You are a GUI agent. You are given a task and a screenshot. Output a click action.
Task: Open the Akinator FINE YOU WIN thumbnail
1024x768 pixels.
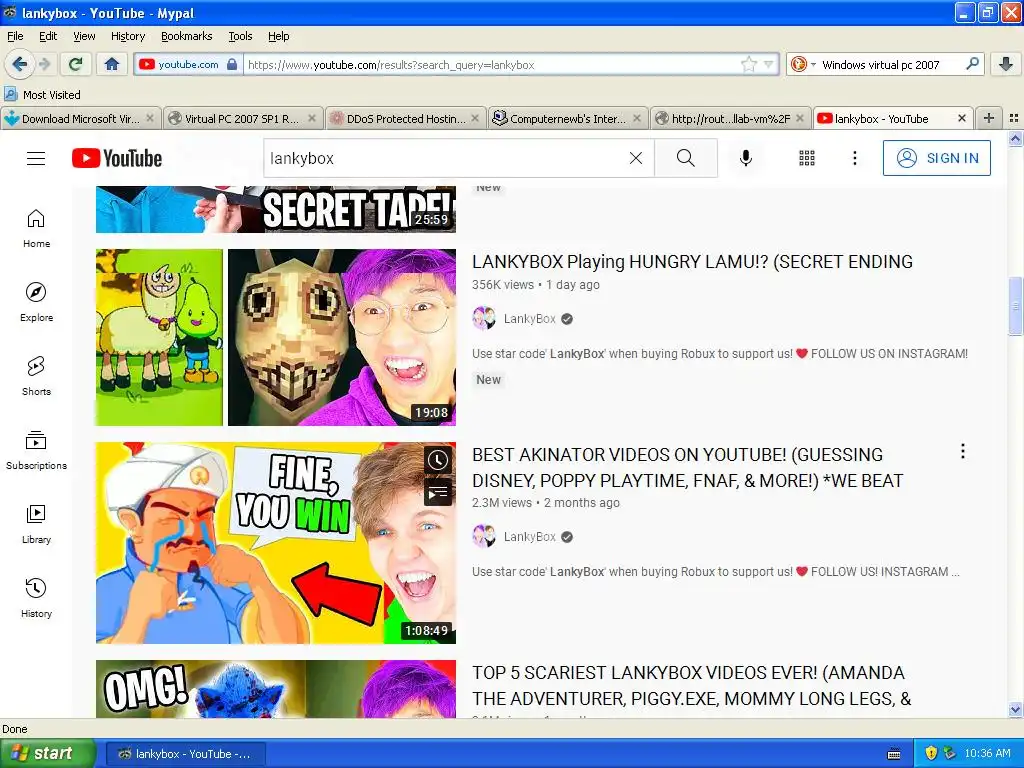pos(276,543)
